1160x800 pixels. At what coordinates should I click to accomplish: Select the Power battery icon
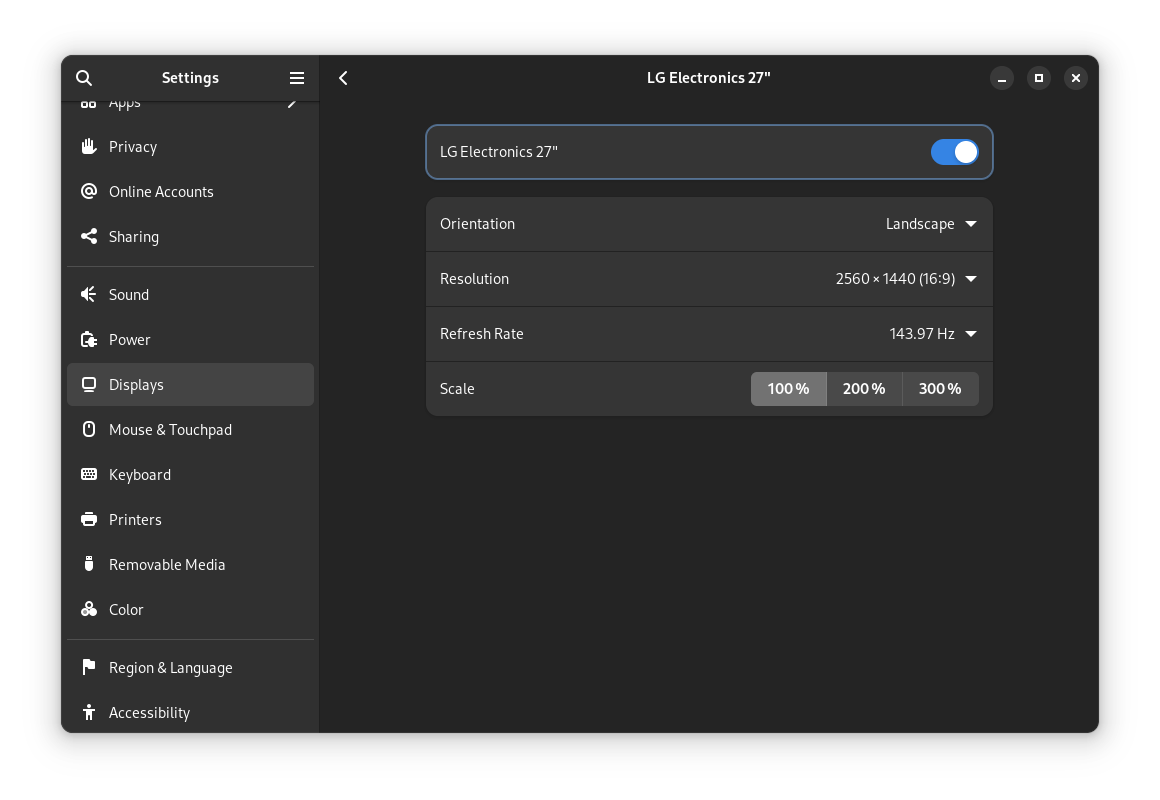click(88, 339)
